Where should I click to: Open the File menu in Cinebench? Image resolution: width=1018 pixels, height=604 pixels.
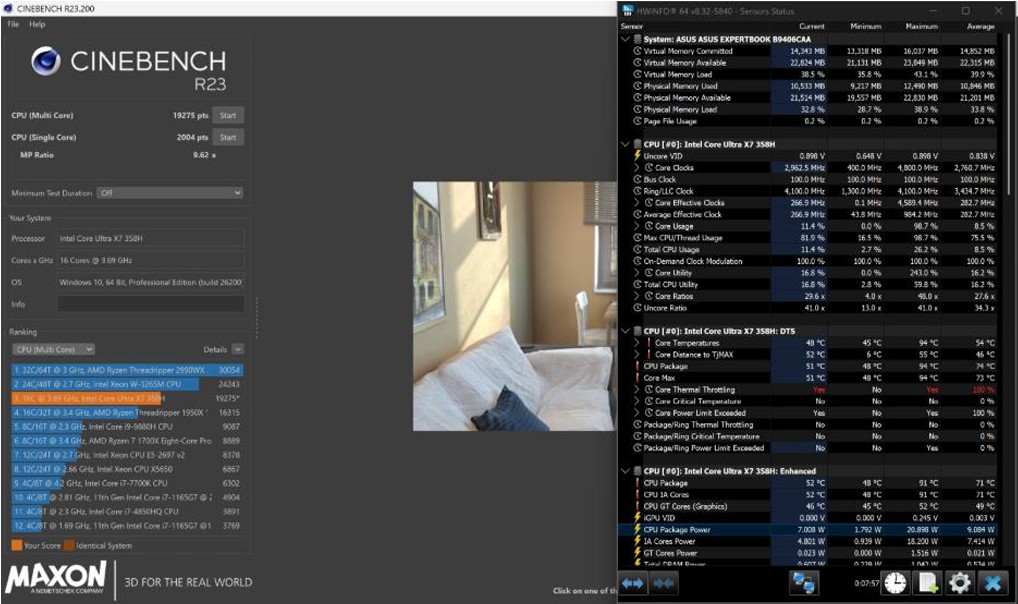click(x=14, y=24)
